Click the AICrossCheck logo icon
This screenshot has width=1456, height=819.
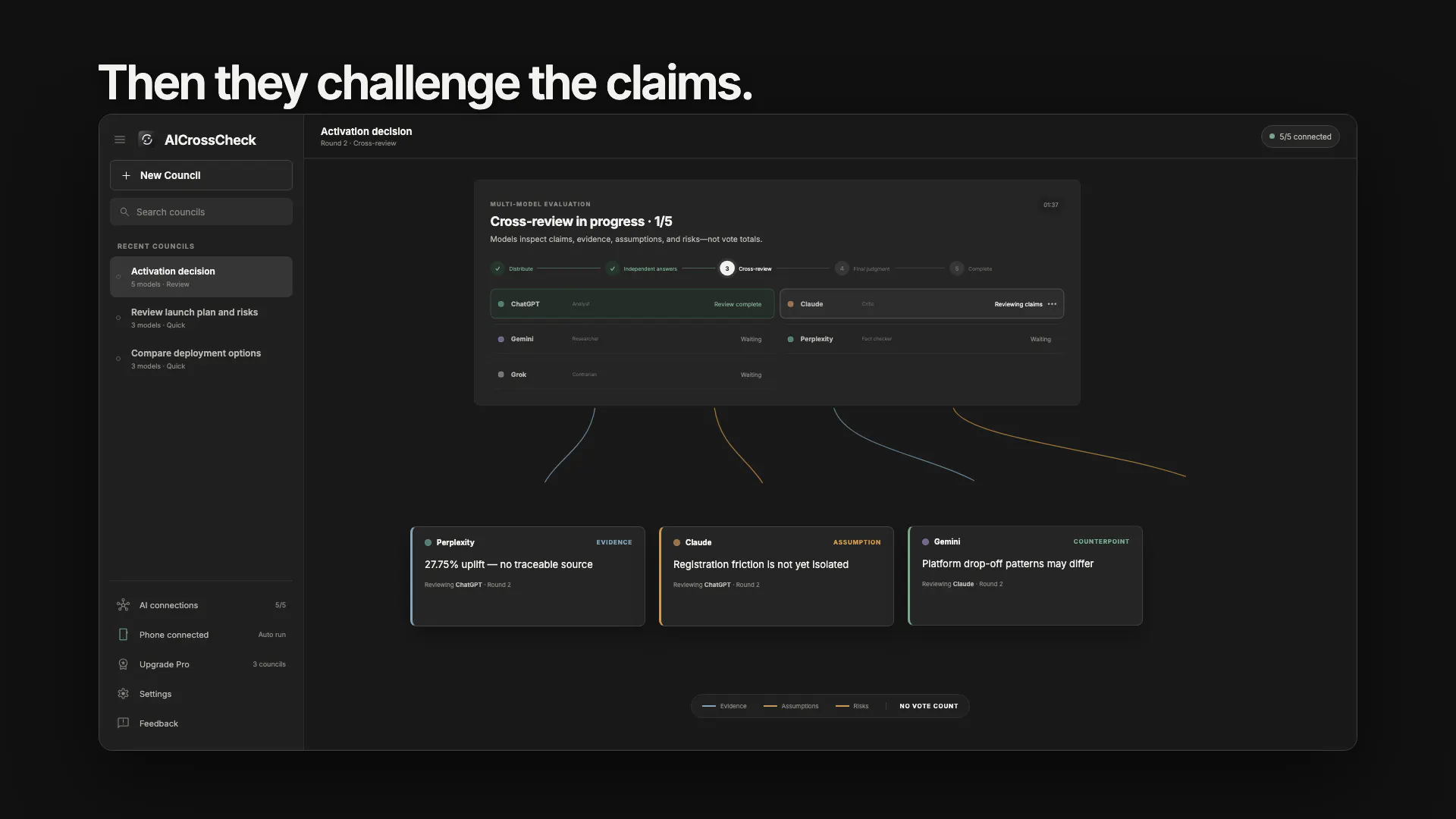point(147,140)
